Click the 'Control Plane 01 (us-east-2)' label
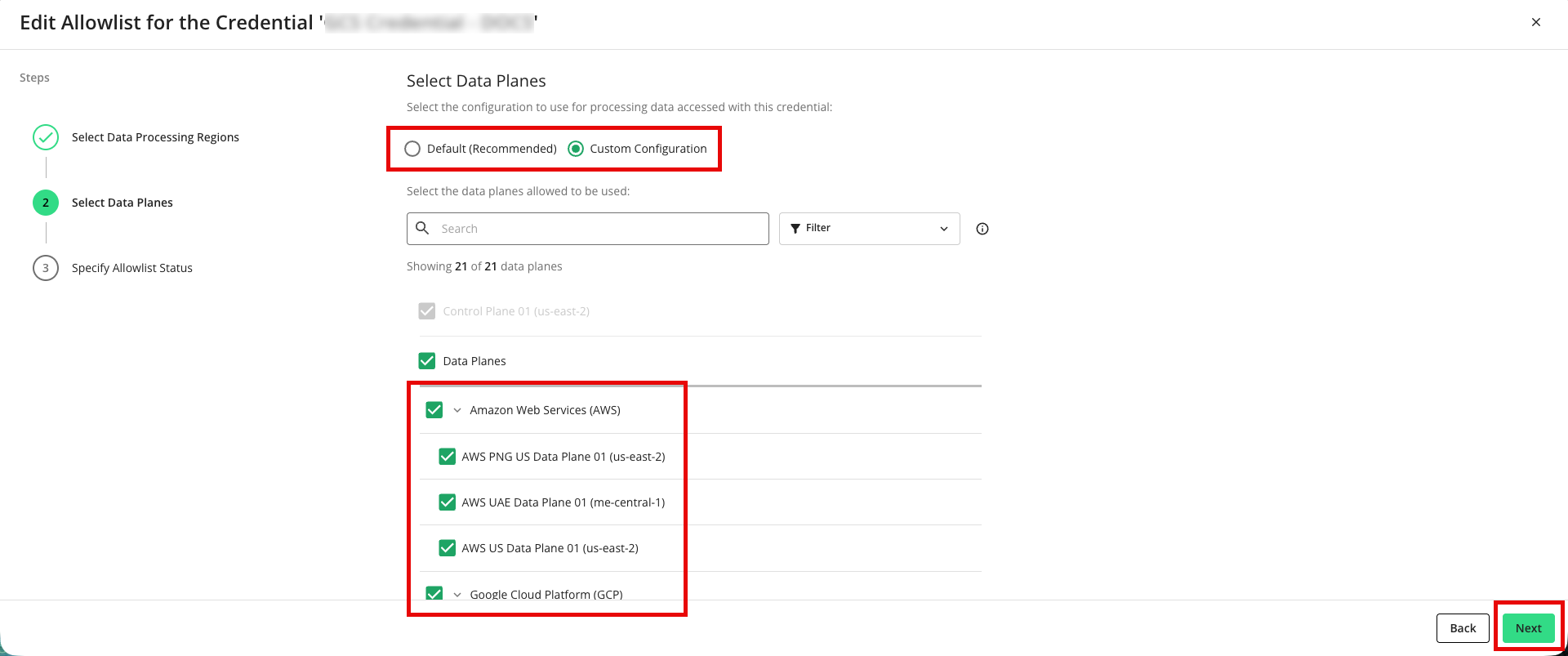The height and width of the screenshot is (656, 1568). click(516, 311)
